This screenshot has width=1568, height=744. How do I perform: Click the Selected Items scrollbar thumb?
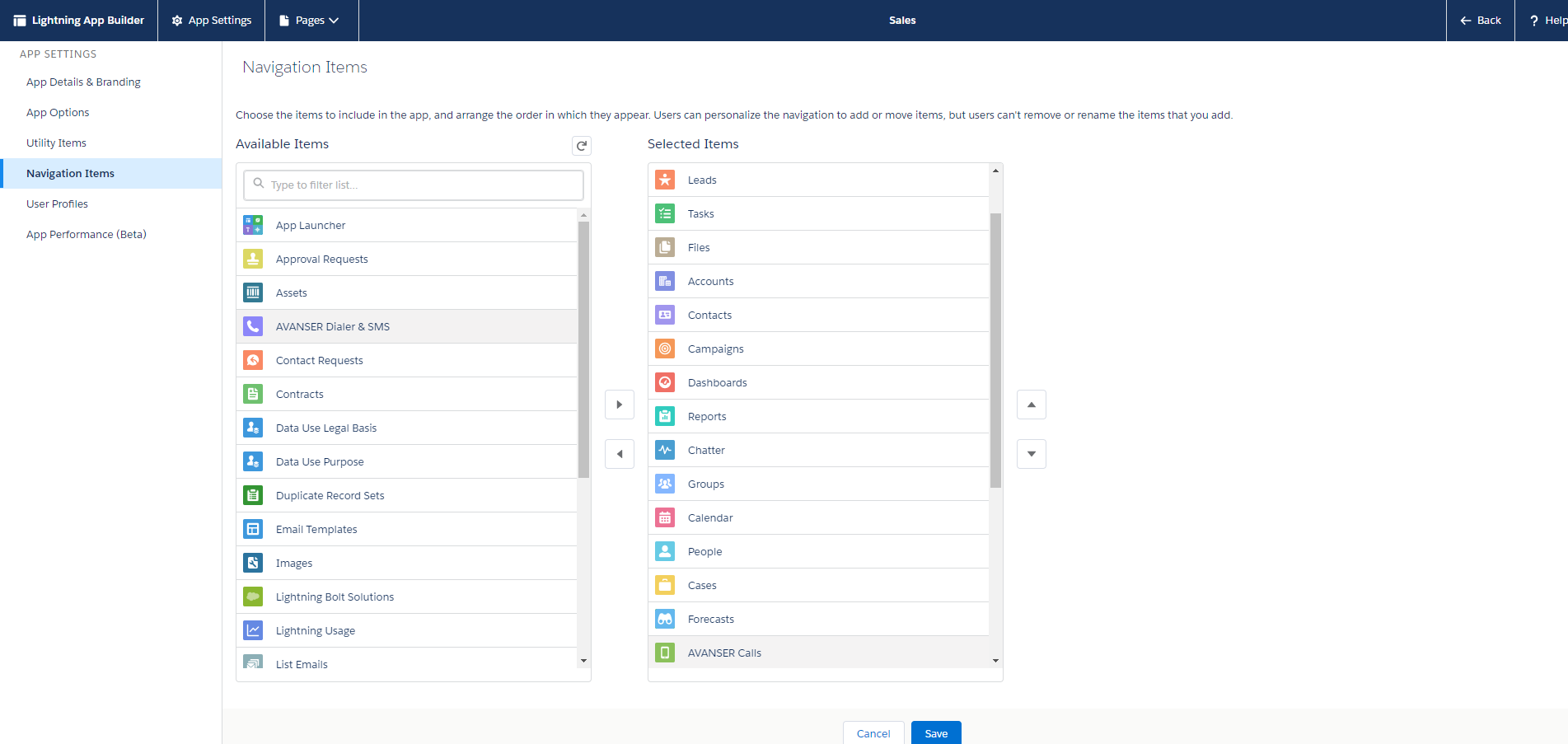(995, 350)
